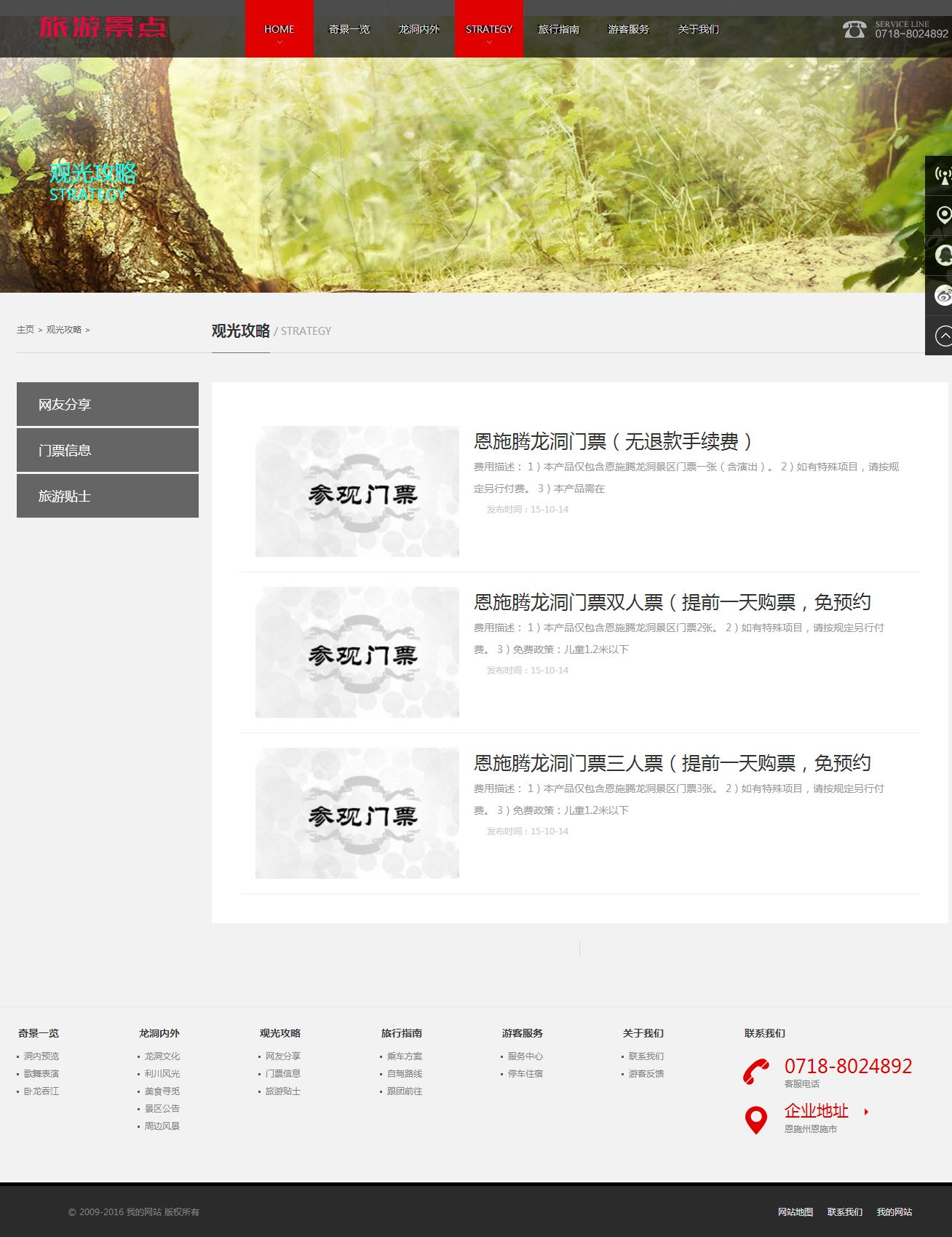Click the 网站地图 link in the footer bar
Image resolution: width=952 pixels, height=1237 pixels.
(795, 1212)
